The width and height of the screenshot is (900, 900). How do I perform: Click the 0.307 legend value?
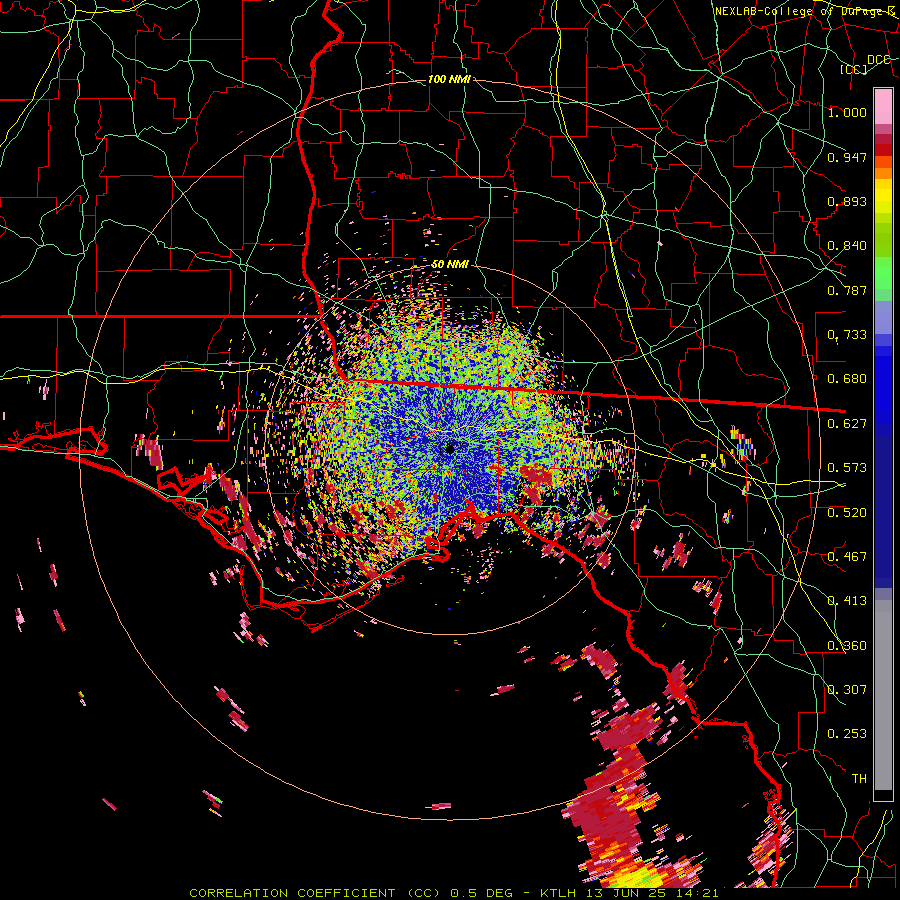pyautogui.click(x=847, y=690)
